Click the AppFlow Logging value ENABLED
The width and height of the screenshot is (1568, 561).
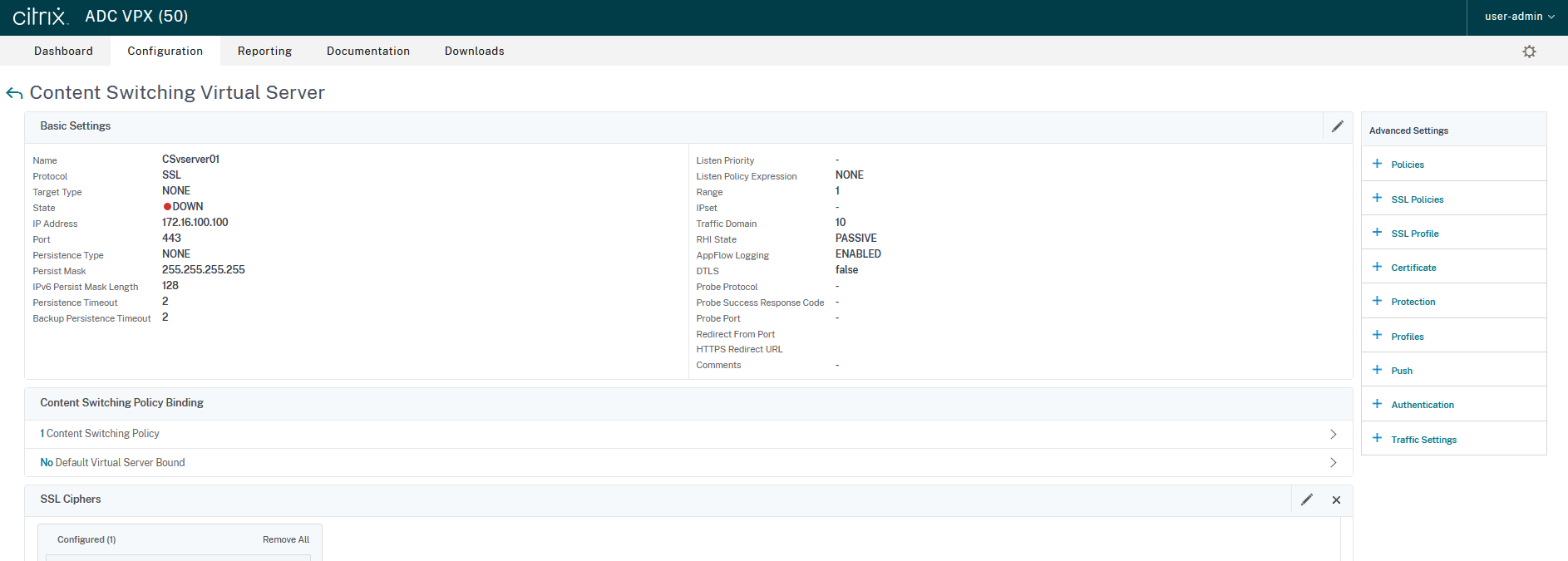point(858,253)
